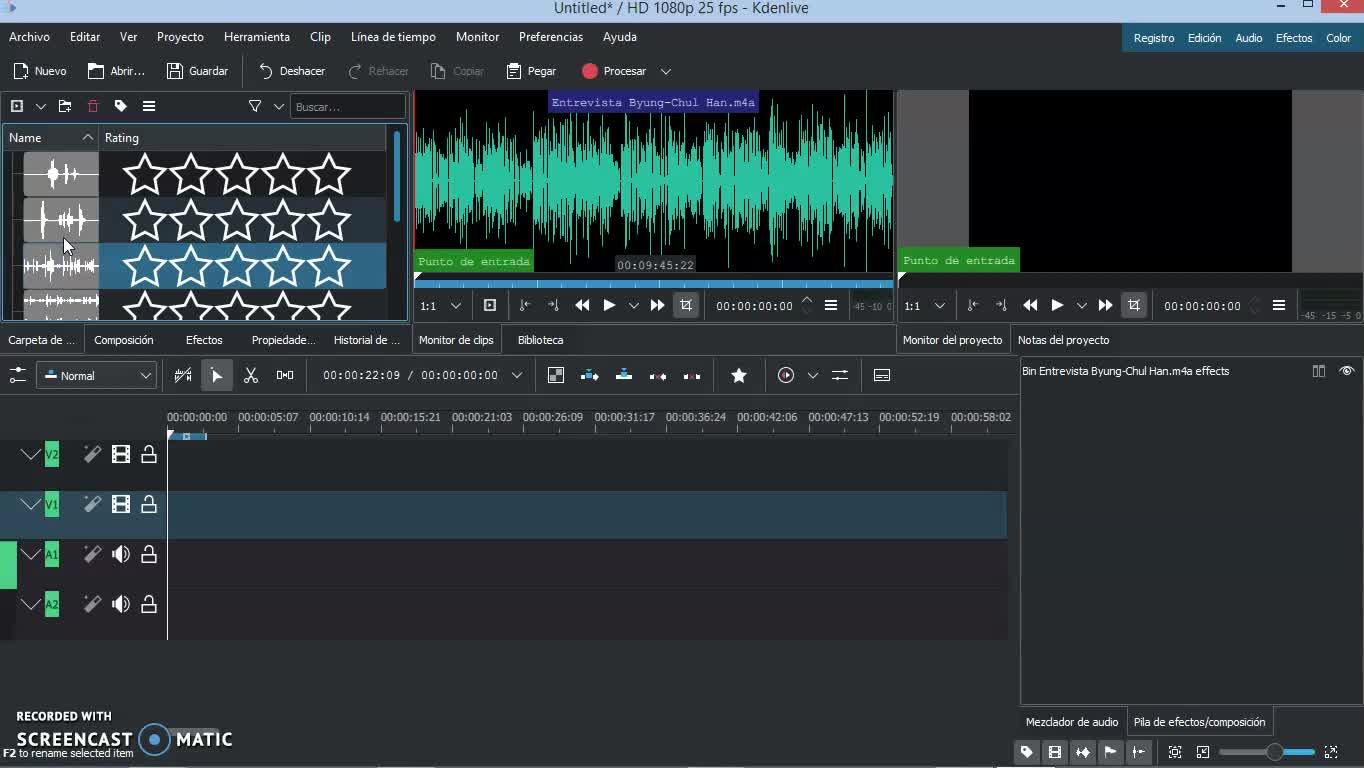Viewport: 1364px width, 768px height.
Task: Open the Línea de tiempo menu
Action: tap(393, 37)
